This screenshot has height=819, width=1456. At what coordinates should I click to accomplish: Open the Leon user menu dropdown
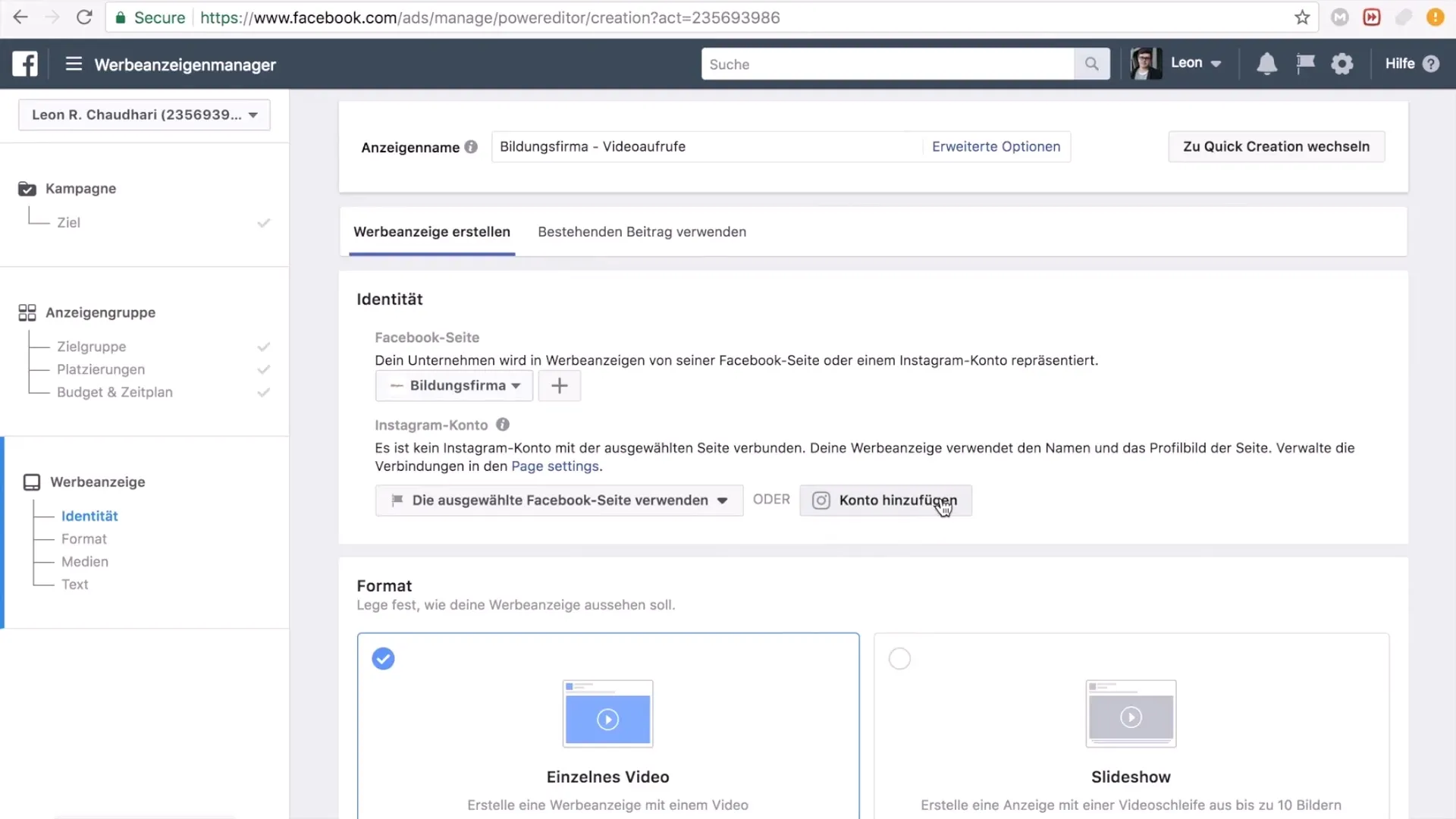(x=1196, y=63)
